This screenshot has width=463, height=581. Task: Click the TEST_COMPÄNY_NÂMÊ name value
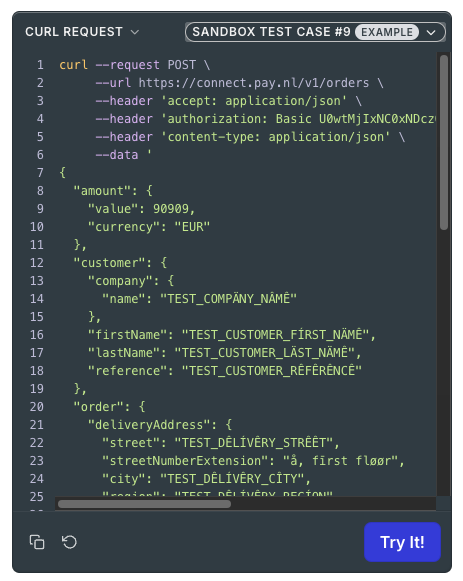coord(229,299)
